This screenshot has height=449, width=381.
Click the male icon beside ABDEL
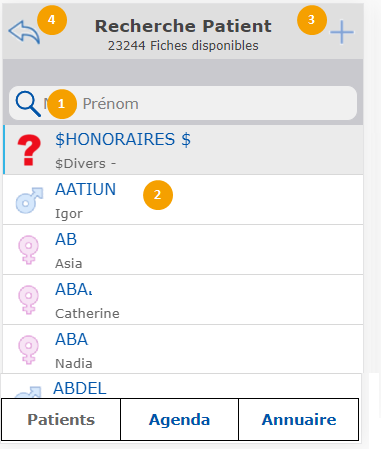[28, 392]
